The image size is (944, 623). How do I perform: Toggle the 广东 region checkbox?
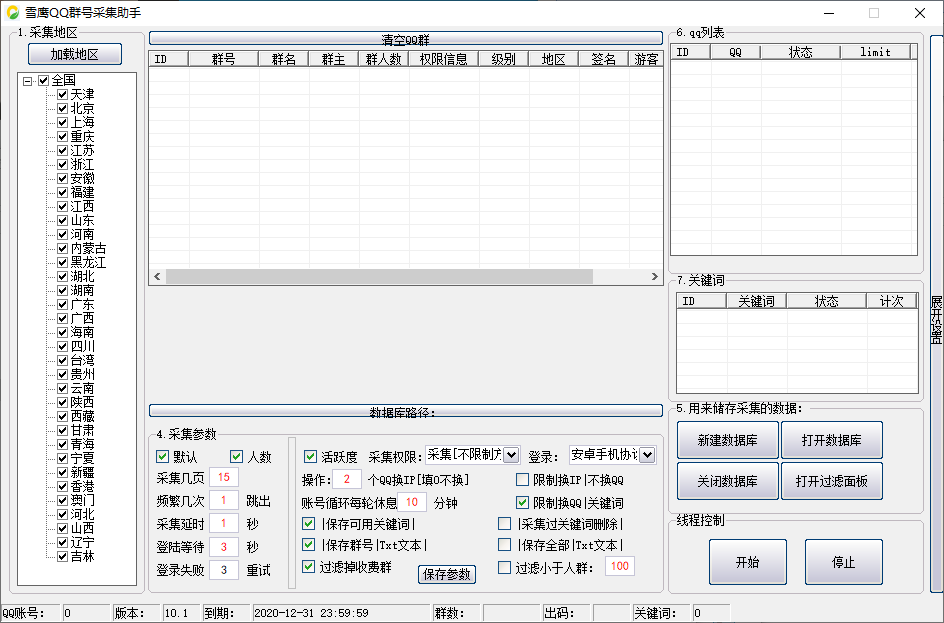62,305
